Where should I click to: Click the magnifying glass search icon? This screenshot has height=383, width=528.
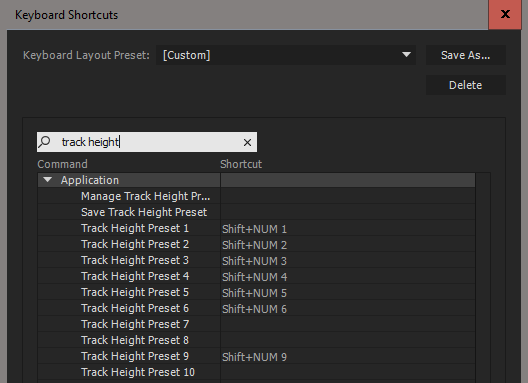pos(44,142)
